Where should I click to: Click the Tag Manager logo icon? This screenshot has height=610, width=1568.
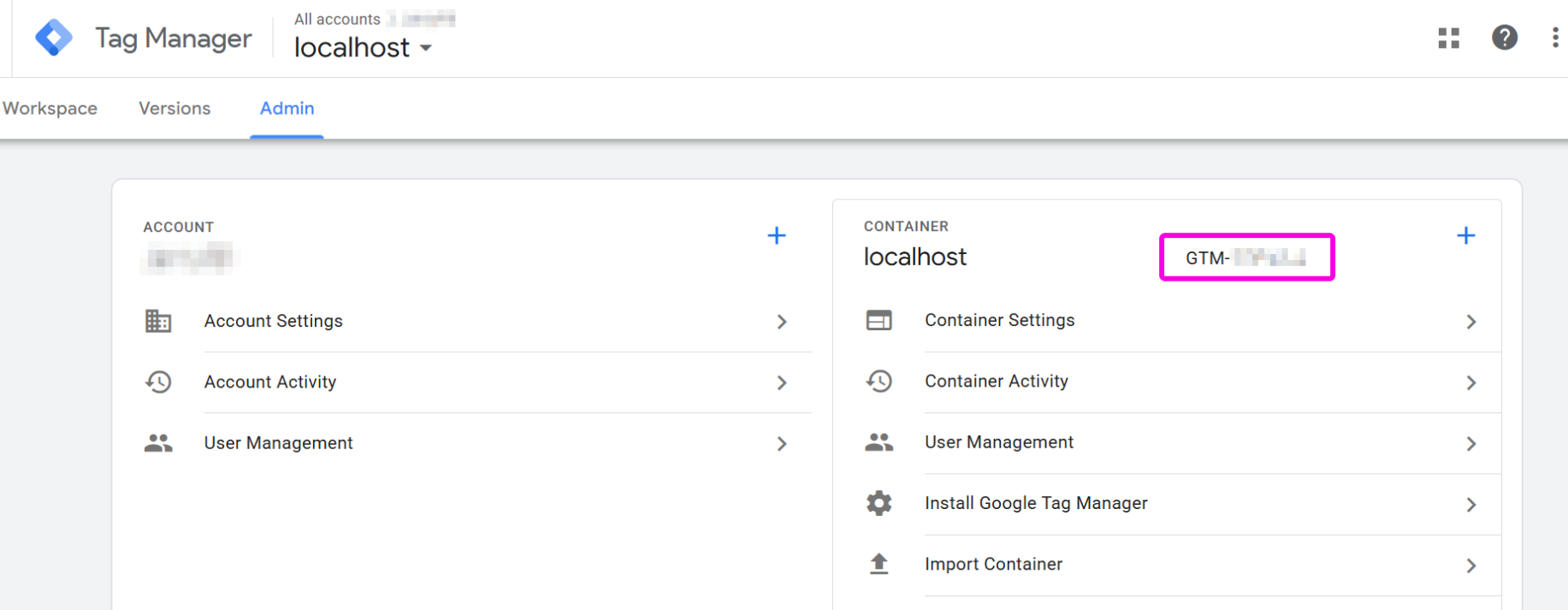click(x=54, y=38)
